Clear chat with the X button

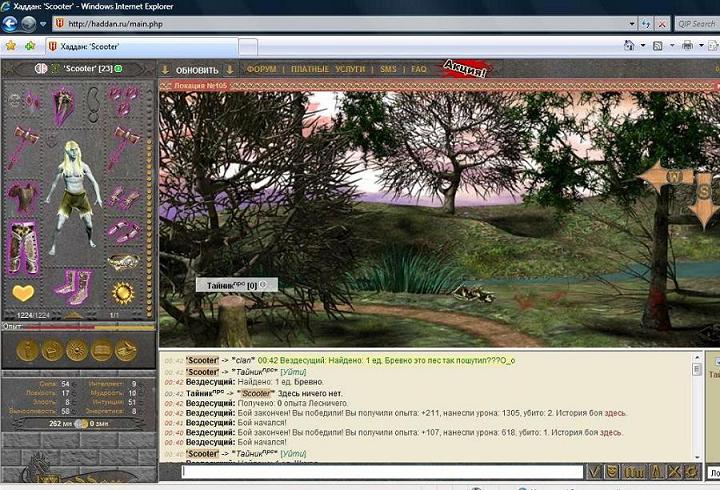(x=674, y=472)
